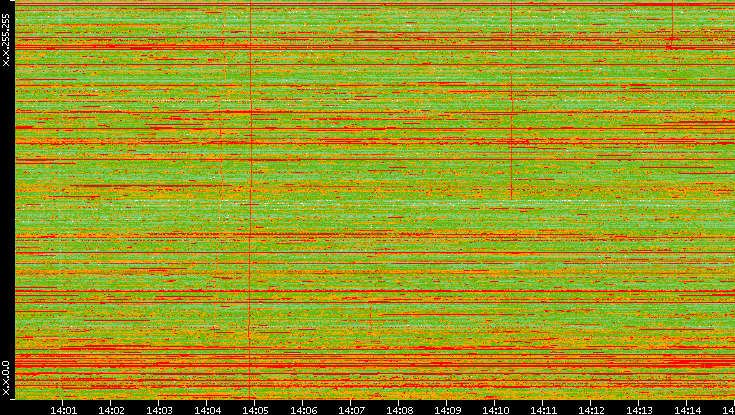
Task: Select the 14:04 time label
Action: [x=207, y=410]
